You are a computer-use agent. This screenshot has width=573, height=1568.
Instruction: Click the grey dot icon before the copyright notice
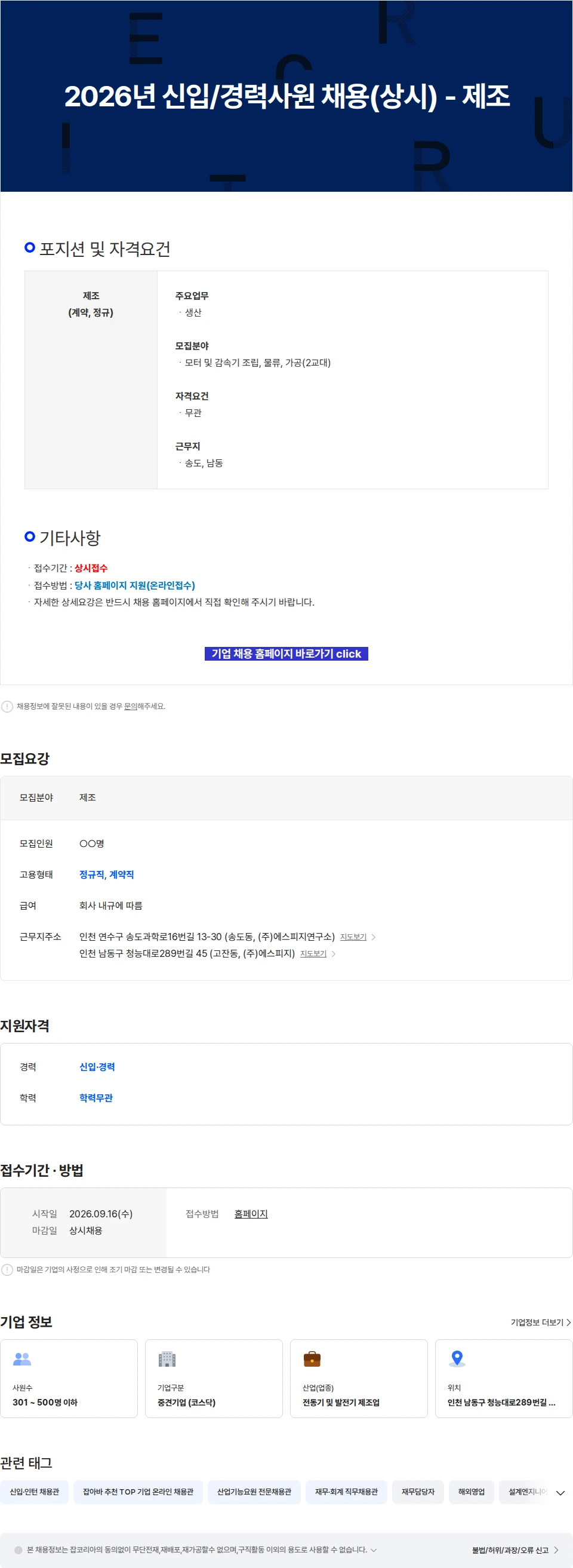[x=19, y=1550]
